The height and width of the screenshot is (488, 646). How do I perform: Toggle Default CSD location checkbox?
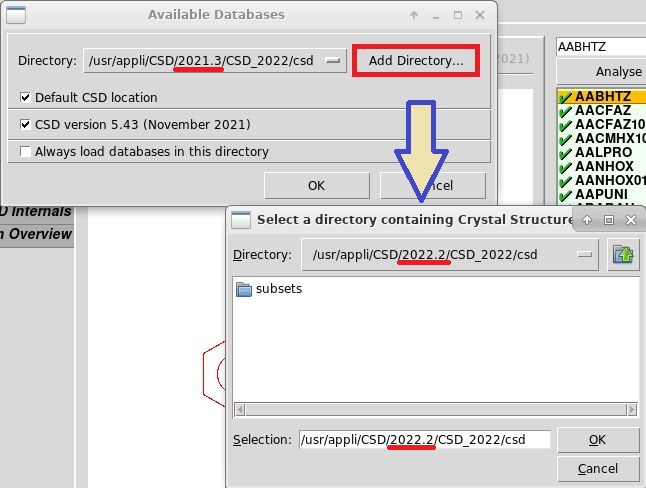pos(25,97)
